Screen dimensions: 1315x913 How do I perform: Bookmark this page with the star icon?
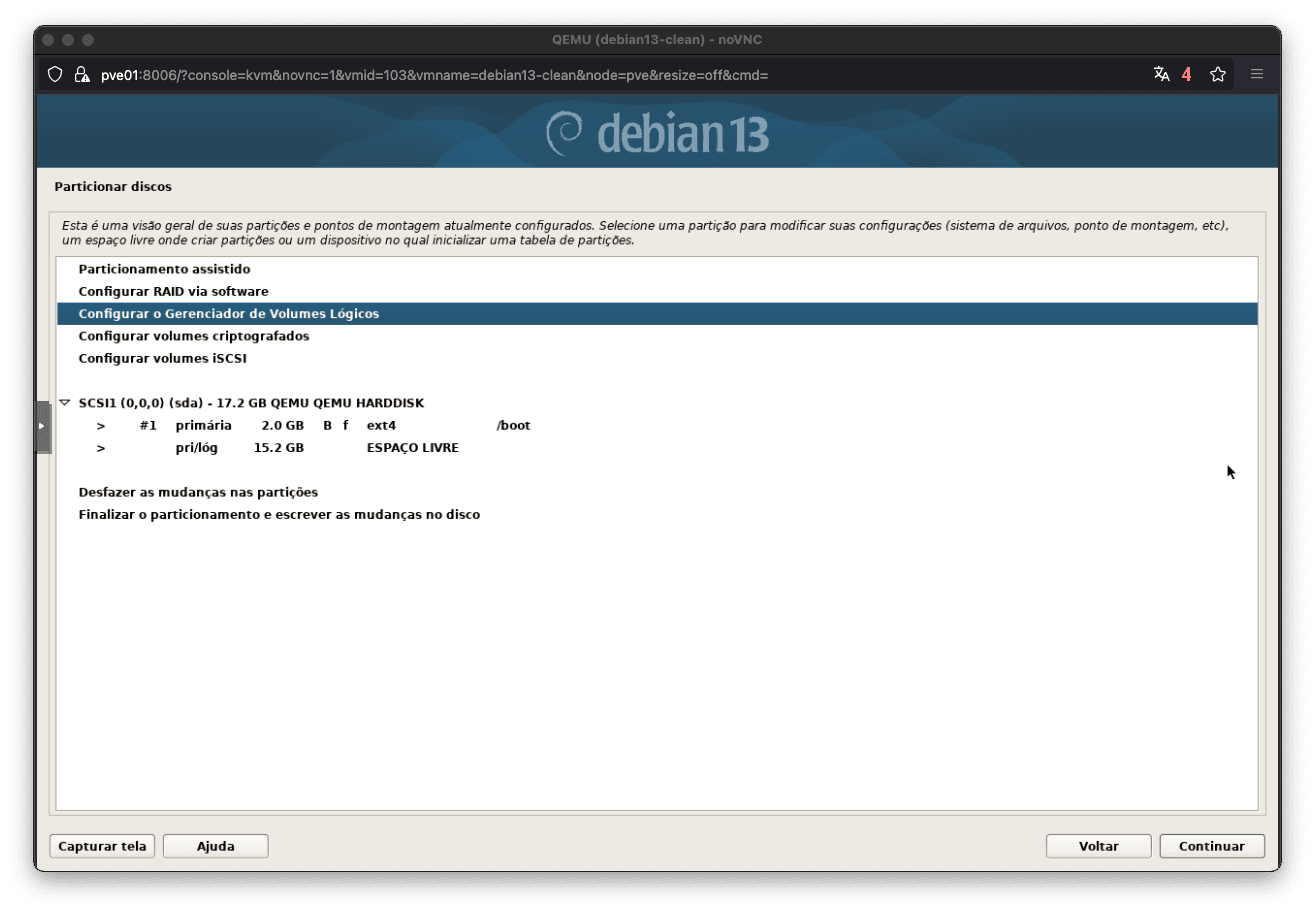tap(1218, 74)
